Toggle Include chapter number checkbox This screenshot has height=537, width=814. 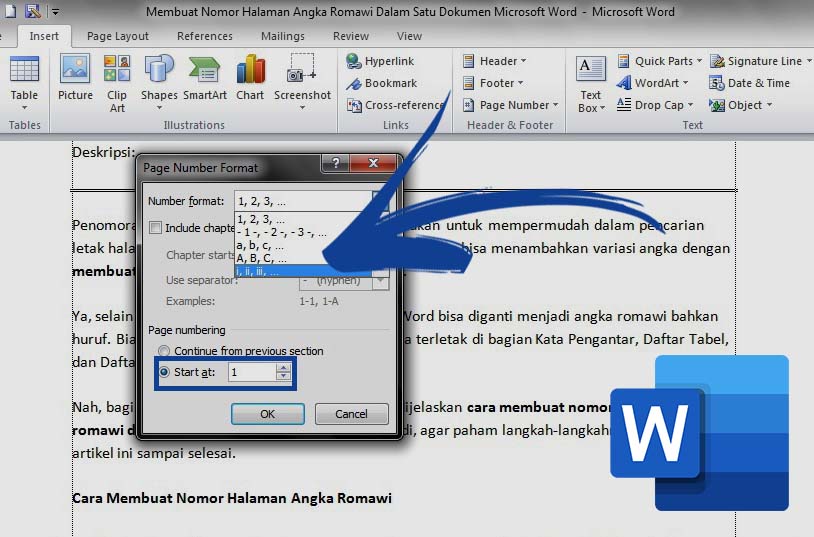[155, 227]
